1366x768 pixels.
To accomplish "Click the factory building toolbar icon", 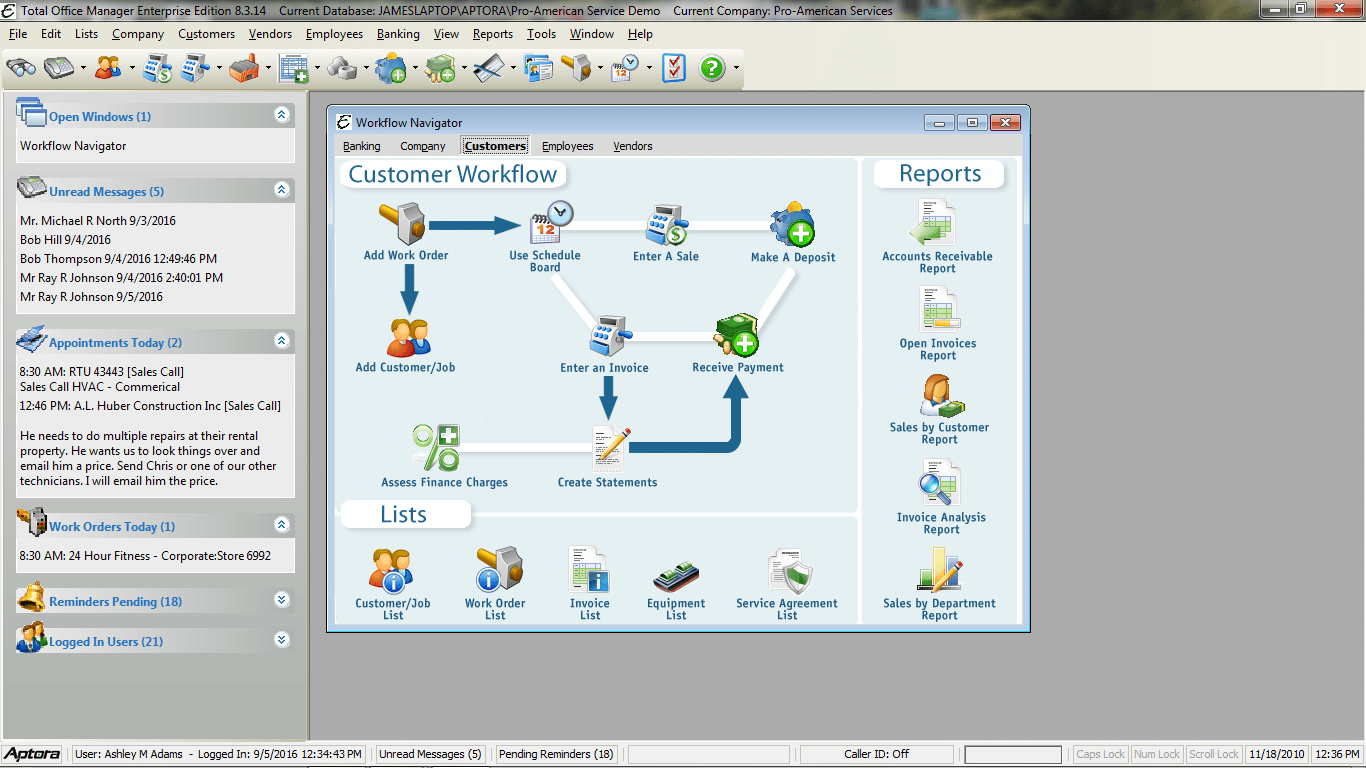I will [244, 68].
